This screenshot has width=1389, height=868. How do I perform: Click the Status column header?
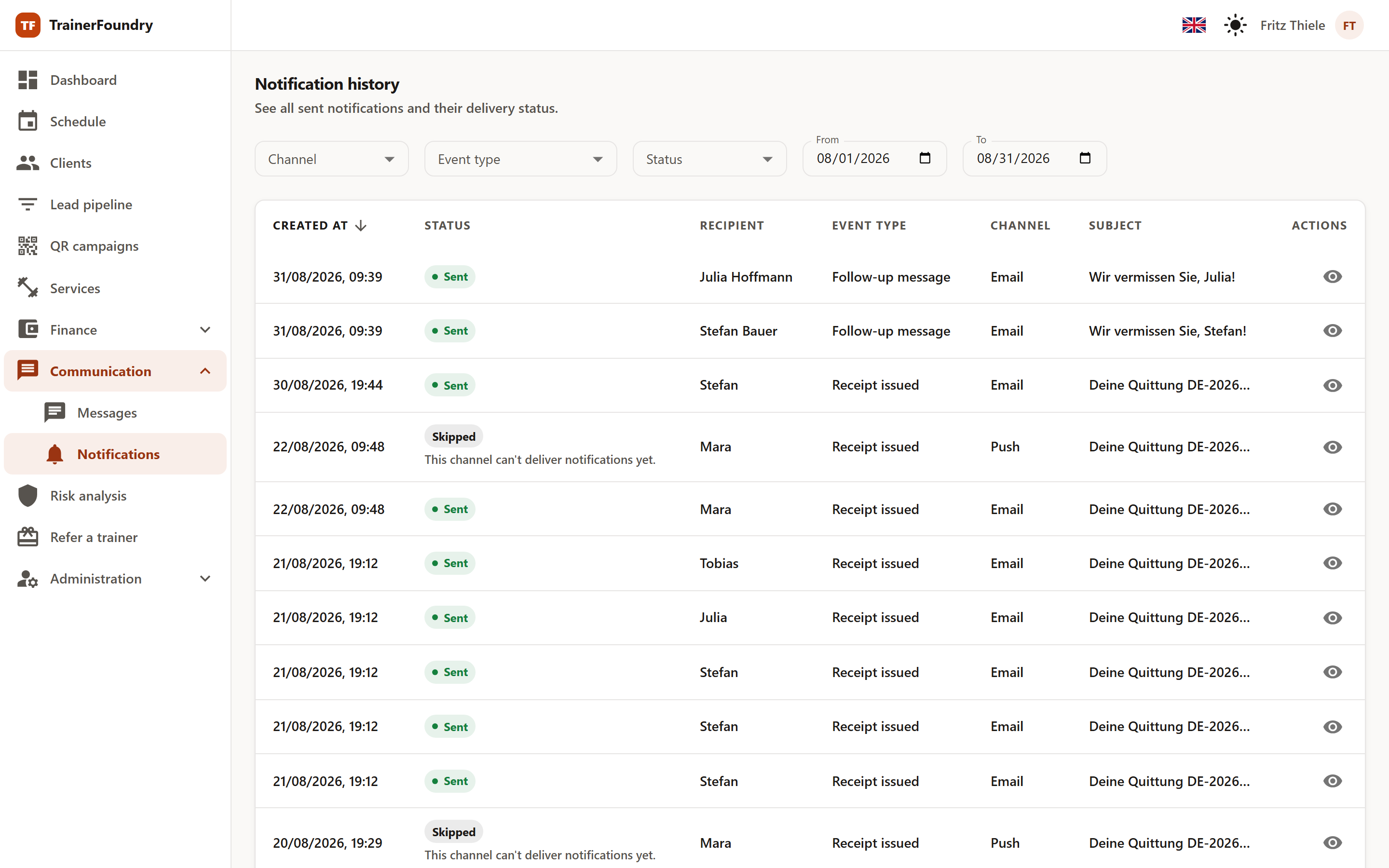tap(447, 226)
